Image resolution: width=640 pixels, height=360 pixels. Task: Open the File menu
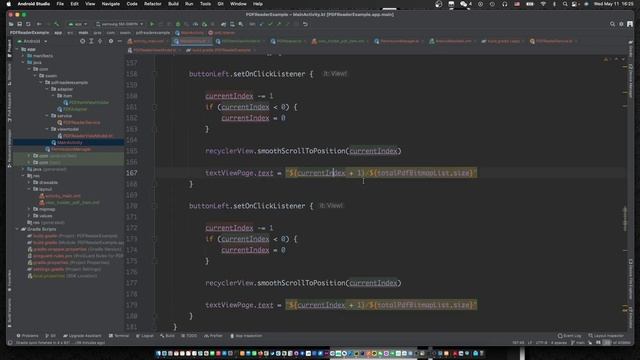click(x=60, y=4)
